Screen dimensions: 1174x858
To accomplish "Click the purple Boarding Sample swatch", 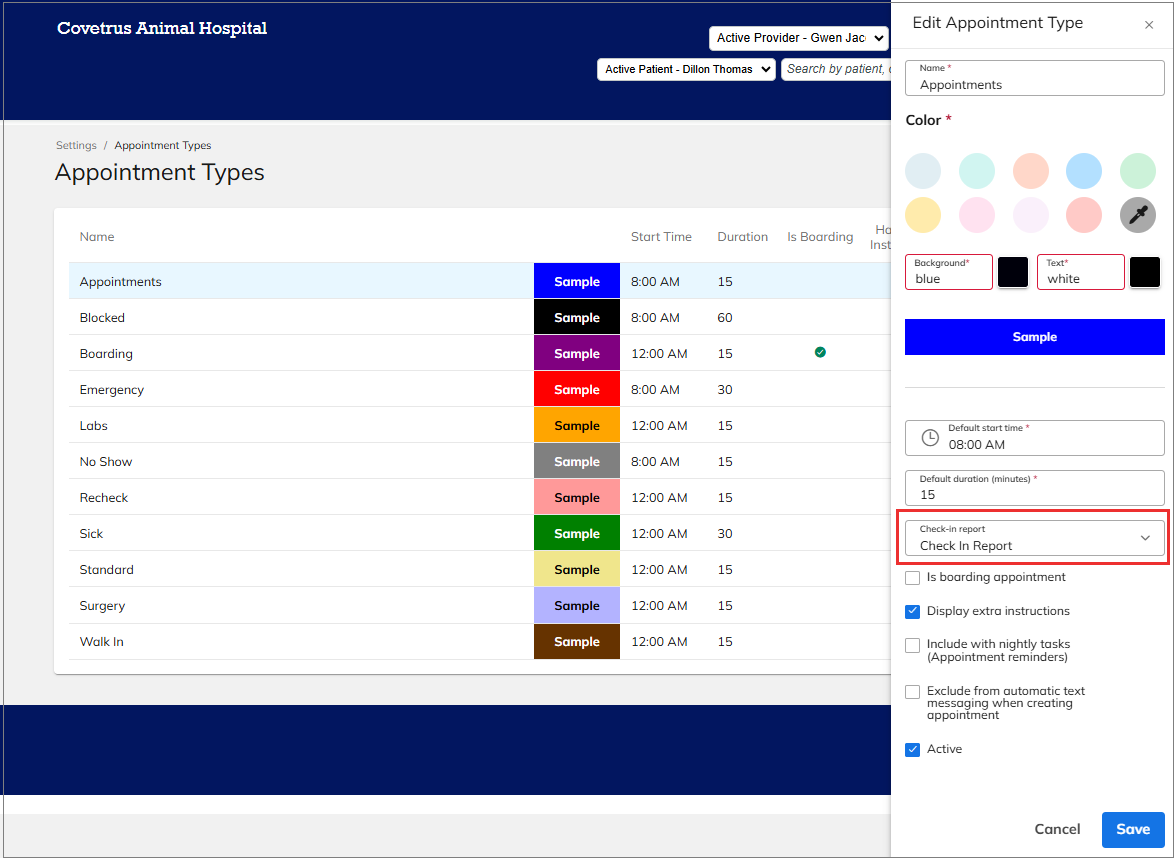I will 577,353.
